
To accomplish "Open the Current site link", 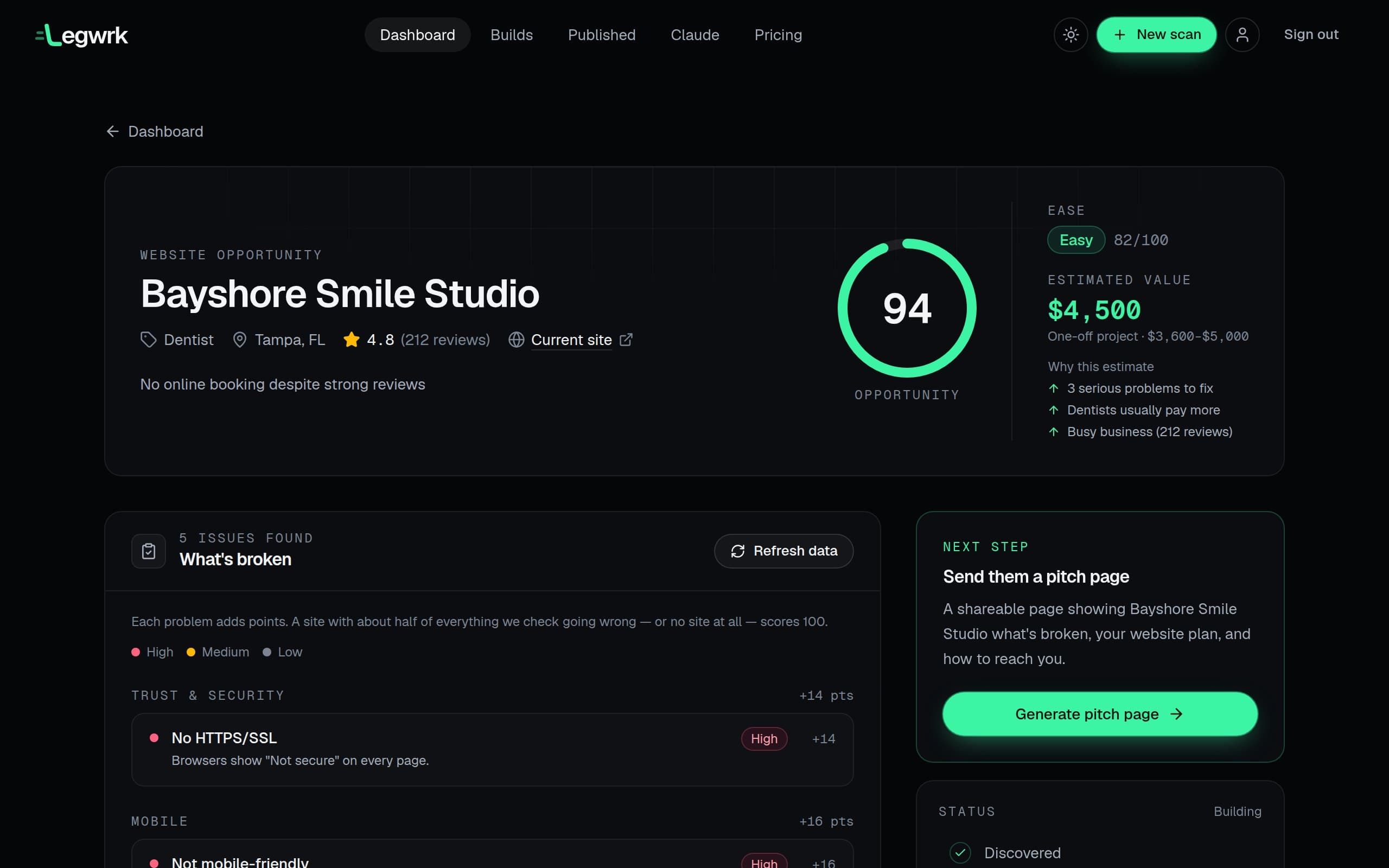I will 571,340.
